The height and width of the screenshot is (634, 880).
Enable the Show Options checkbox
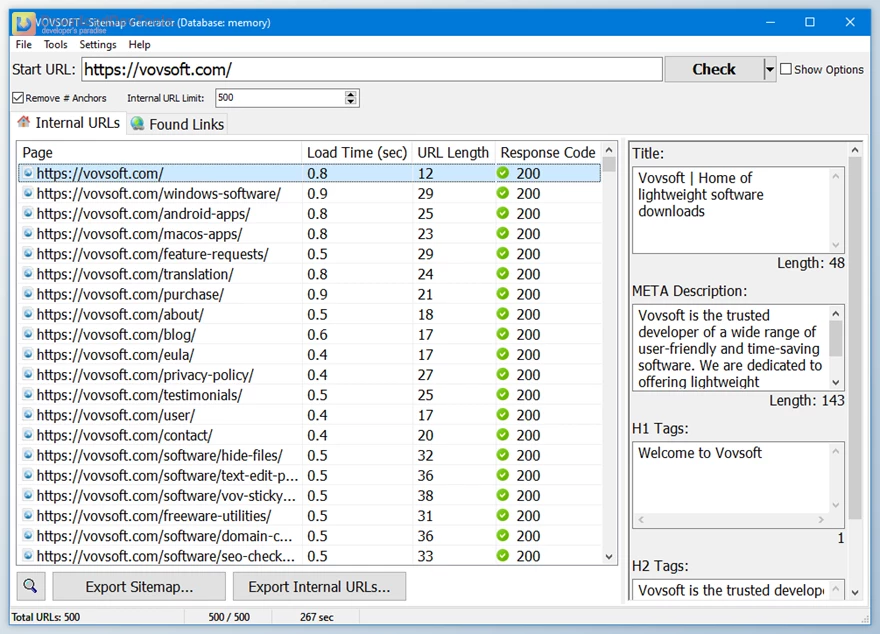[x=786, y=69]
